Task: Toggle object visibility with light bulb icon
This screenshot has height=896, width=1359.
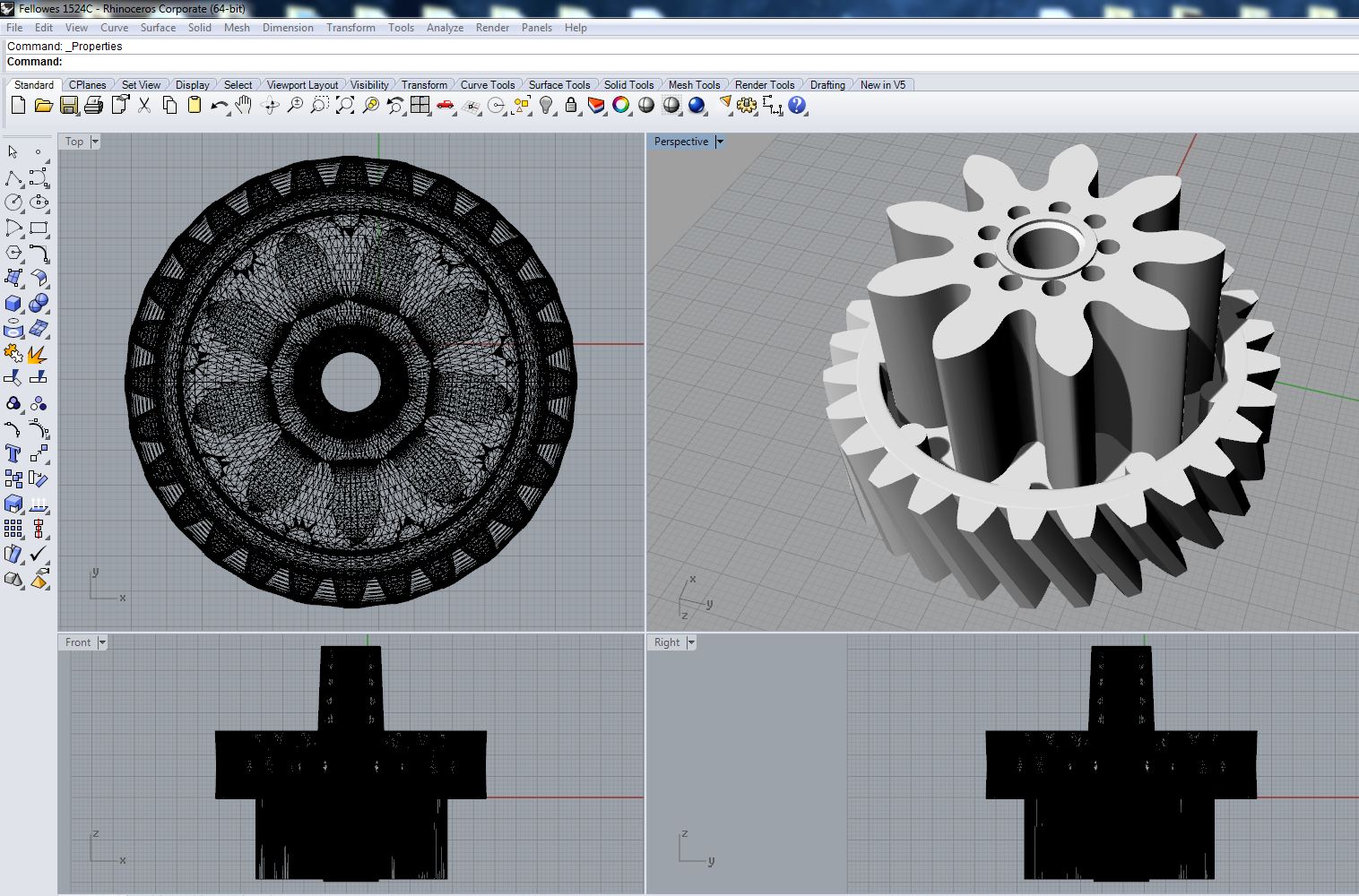Action: click(546, 106)
